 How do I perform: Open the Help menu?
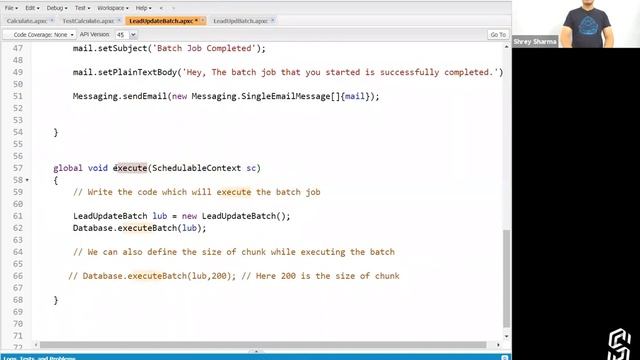click(x=143, y=8)
